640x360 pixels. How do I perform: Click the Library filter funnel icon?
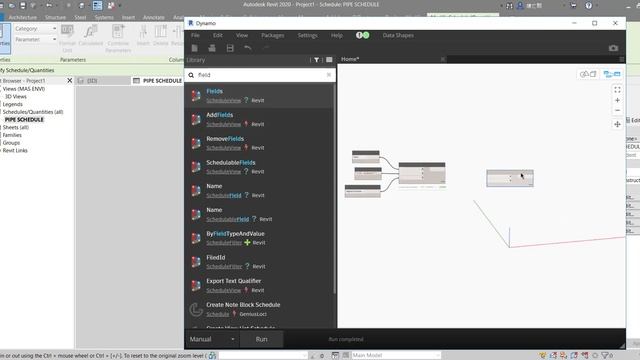pyautogui.click(x=316, y=60)
